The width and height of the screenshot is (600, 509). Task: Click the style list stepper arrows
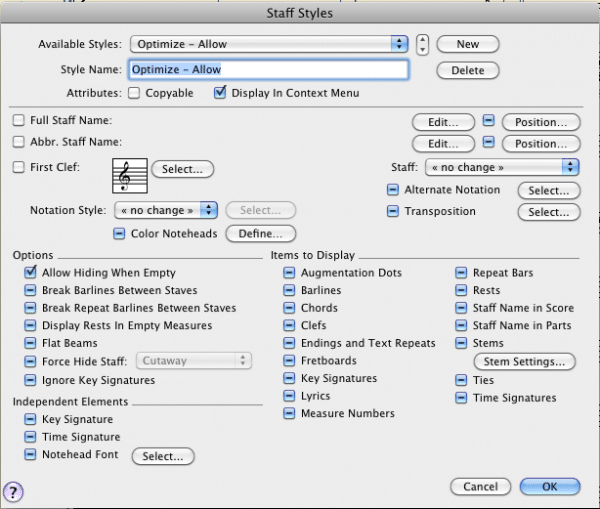[x=424, y=44]
